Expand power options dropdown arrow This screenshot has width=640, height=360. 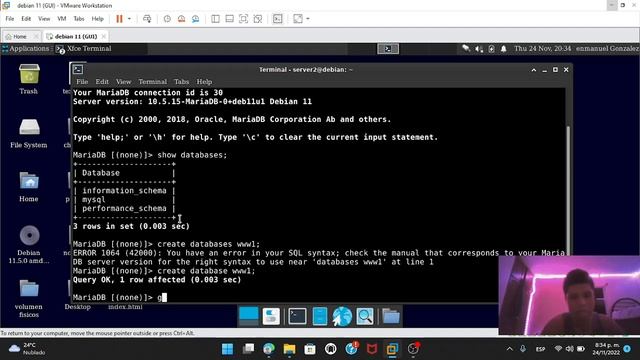click(x=129, y=19)
